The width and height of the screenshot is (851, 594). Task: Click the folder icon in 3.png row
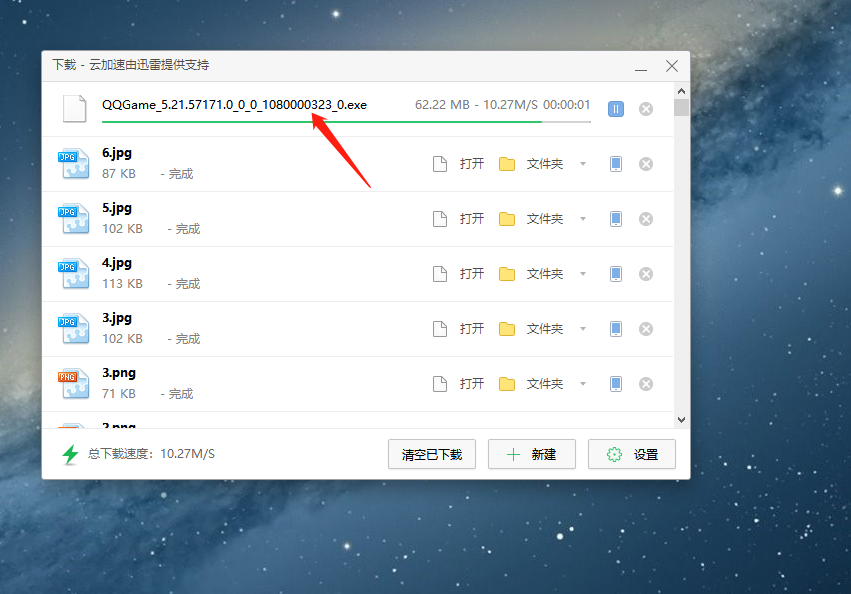coord(507,384)
